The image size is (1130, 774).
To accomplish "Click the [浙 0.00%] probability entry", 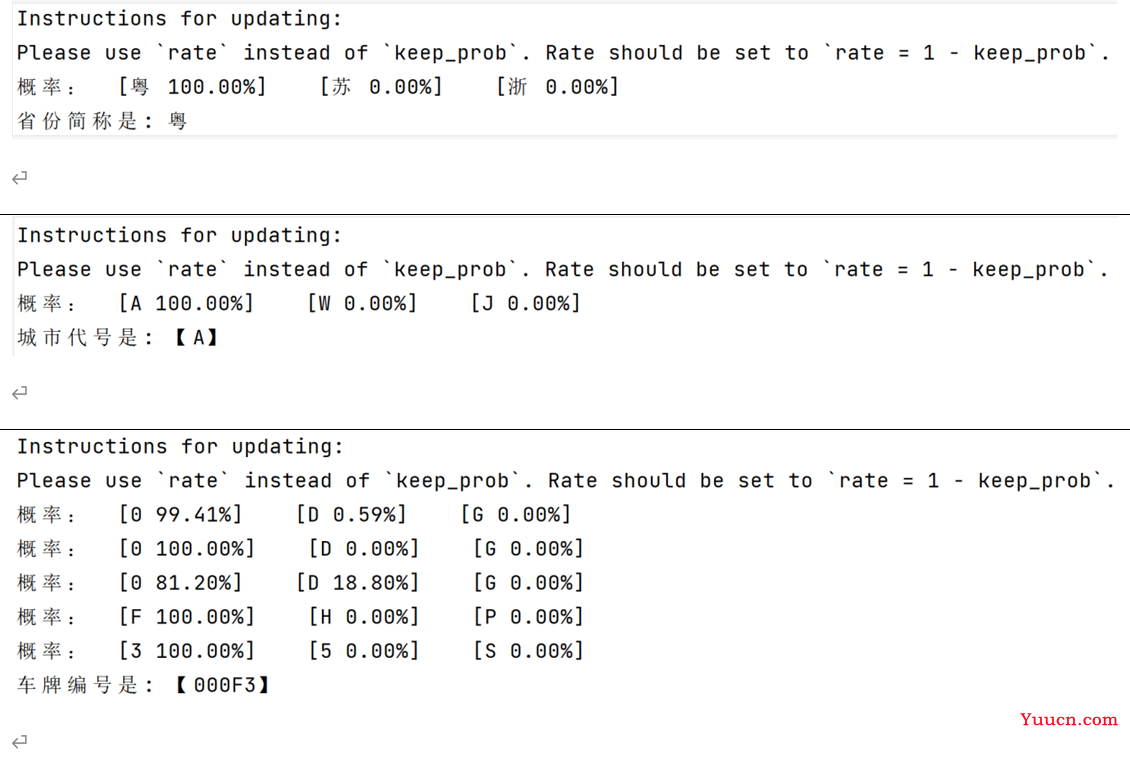I will [558, 87].
